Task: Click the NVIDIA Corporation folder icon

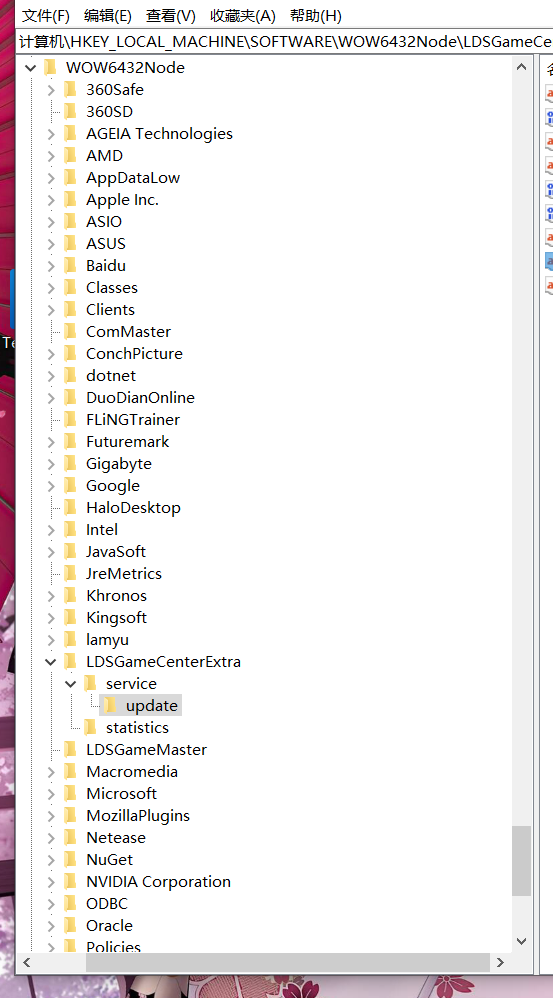Action: click(71, 882)
